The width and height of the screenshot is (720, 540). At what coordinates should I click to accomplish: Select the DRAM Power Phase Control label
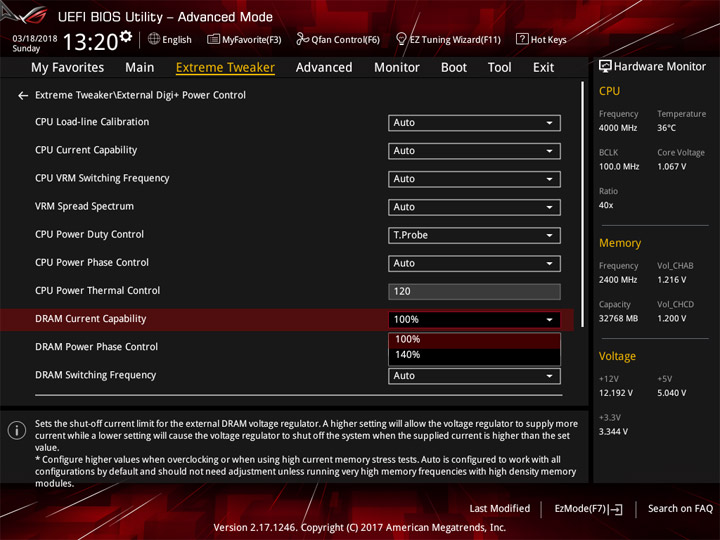tap(96, 347)
